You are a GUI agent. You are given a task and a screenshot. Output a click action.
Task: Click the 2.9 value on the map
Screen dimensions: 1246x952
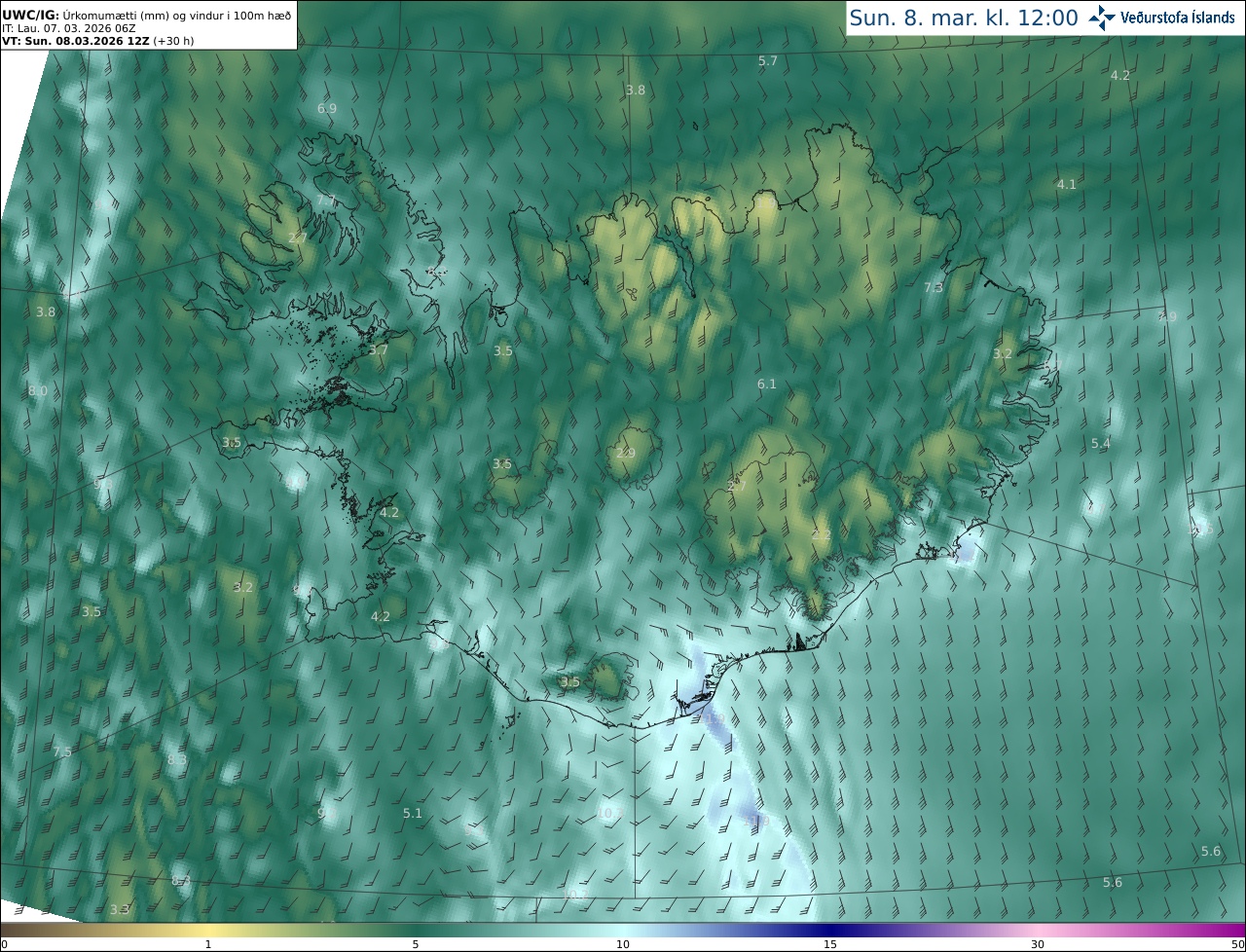pyautogui.click(x=626, y=454)
